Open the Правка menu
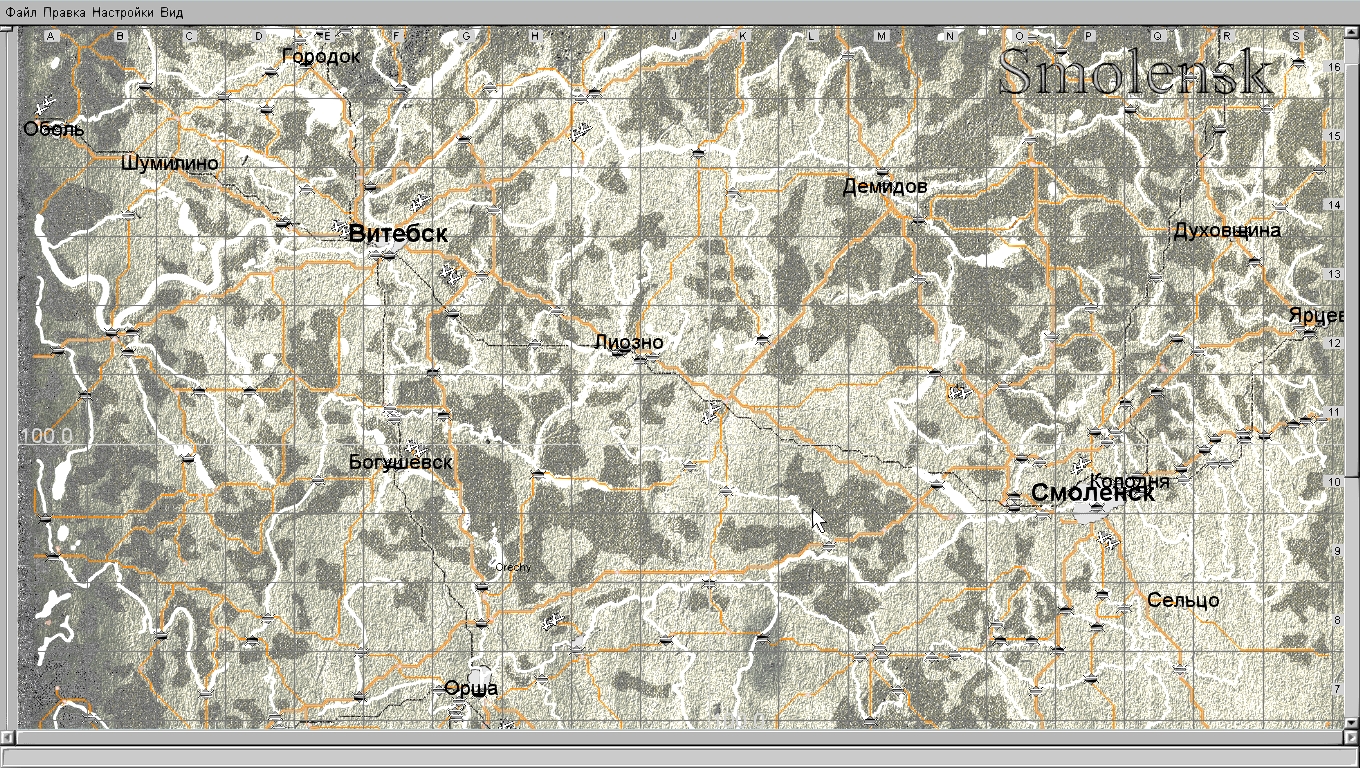This screenshot has width=1360, height=768. point(65,12)
